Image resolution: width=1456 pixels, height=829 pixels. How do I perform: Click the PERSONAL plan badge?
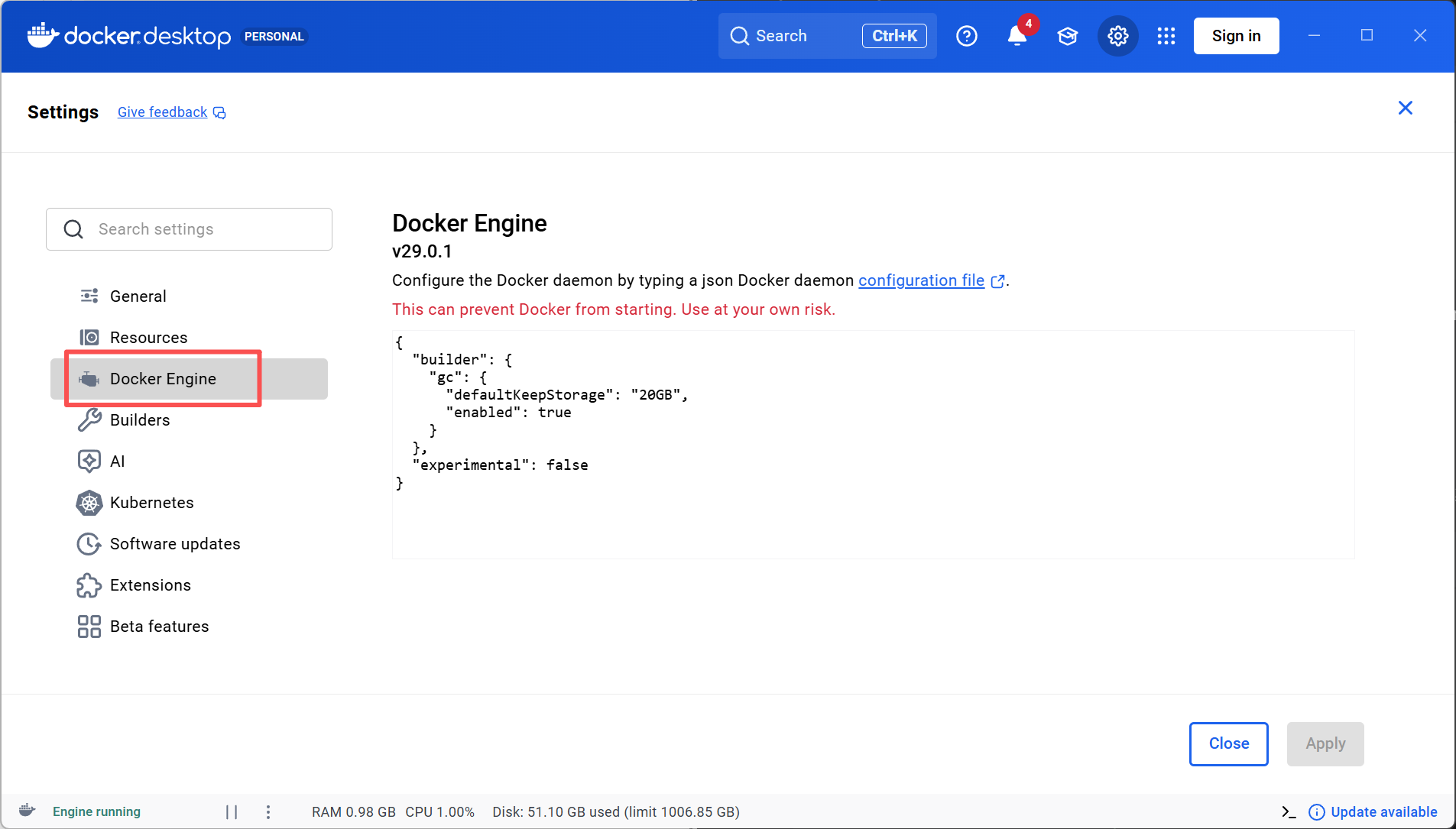click(274, 36)
